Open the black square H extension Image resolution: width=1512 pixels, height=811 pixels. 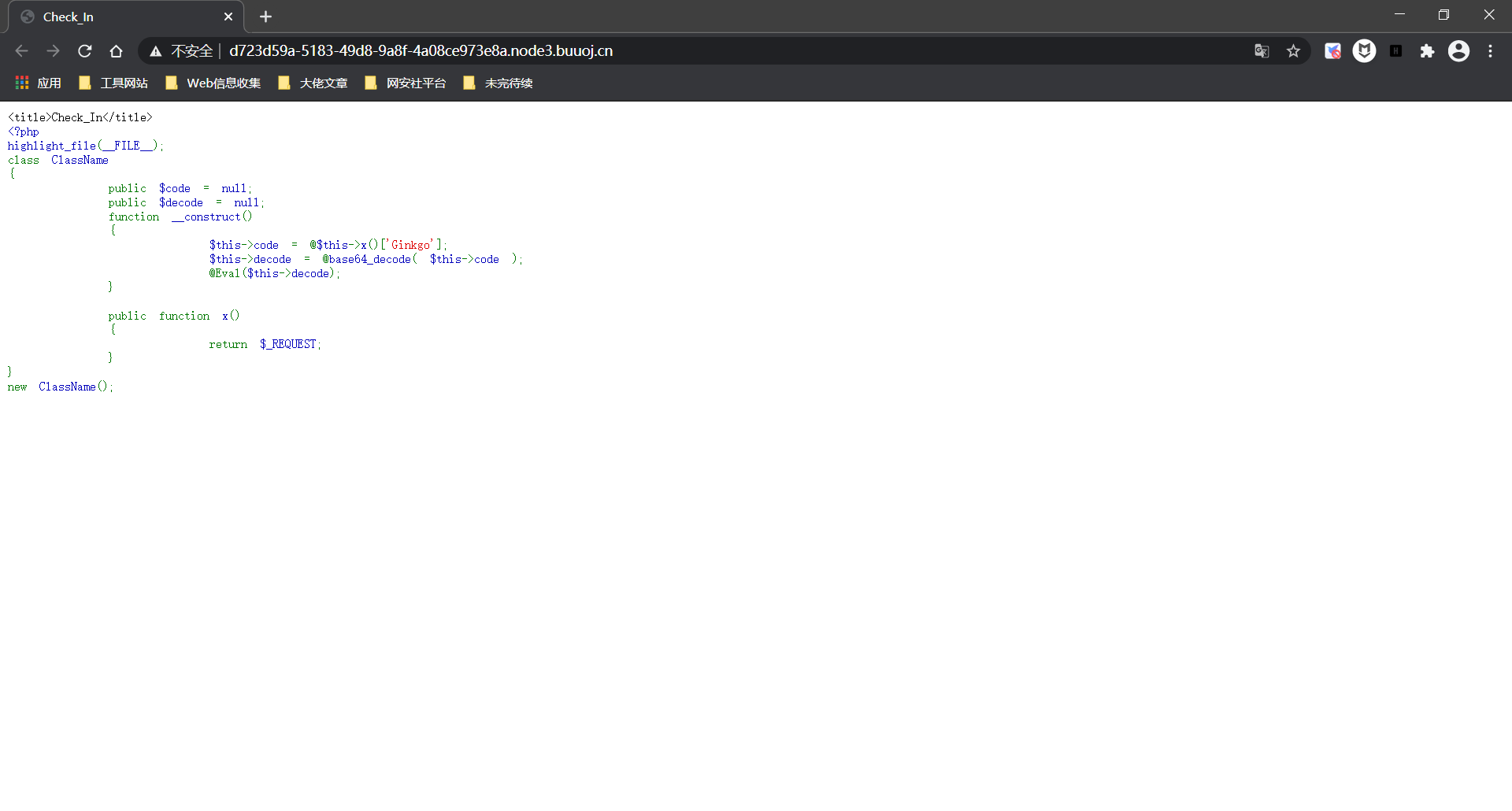click(1395, 51)
